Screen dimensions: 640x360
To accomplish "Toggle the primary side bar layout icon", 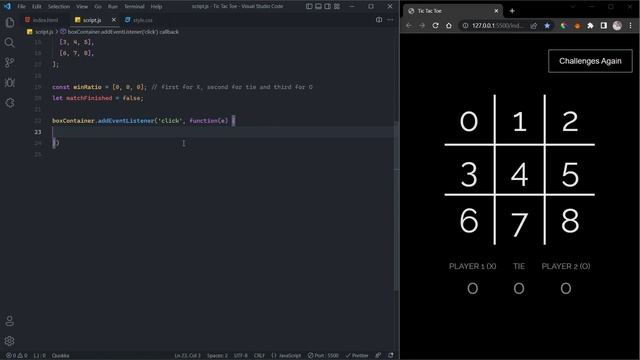I will pyautogui.click(x=309, y=6).
